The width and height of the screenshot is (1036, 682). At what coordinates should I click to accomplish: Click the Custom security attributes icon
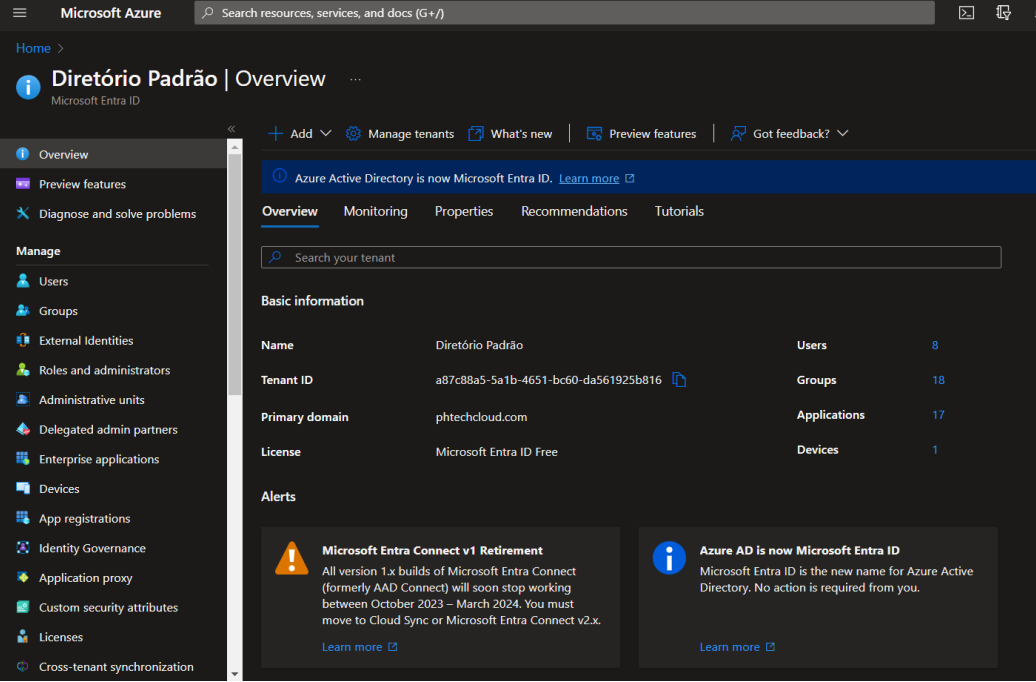coord(22,607)
